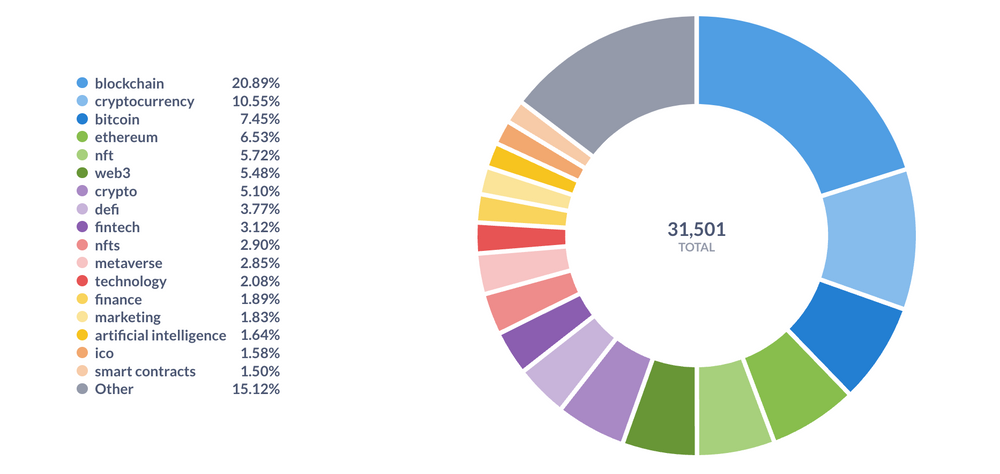Toggle the fintech legend entry
The height and width of the screenshot is (474, 1000).
[117, 227]
